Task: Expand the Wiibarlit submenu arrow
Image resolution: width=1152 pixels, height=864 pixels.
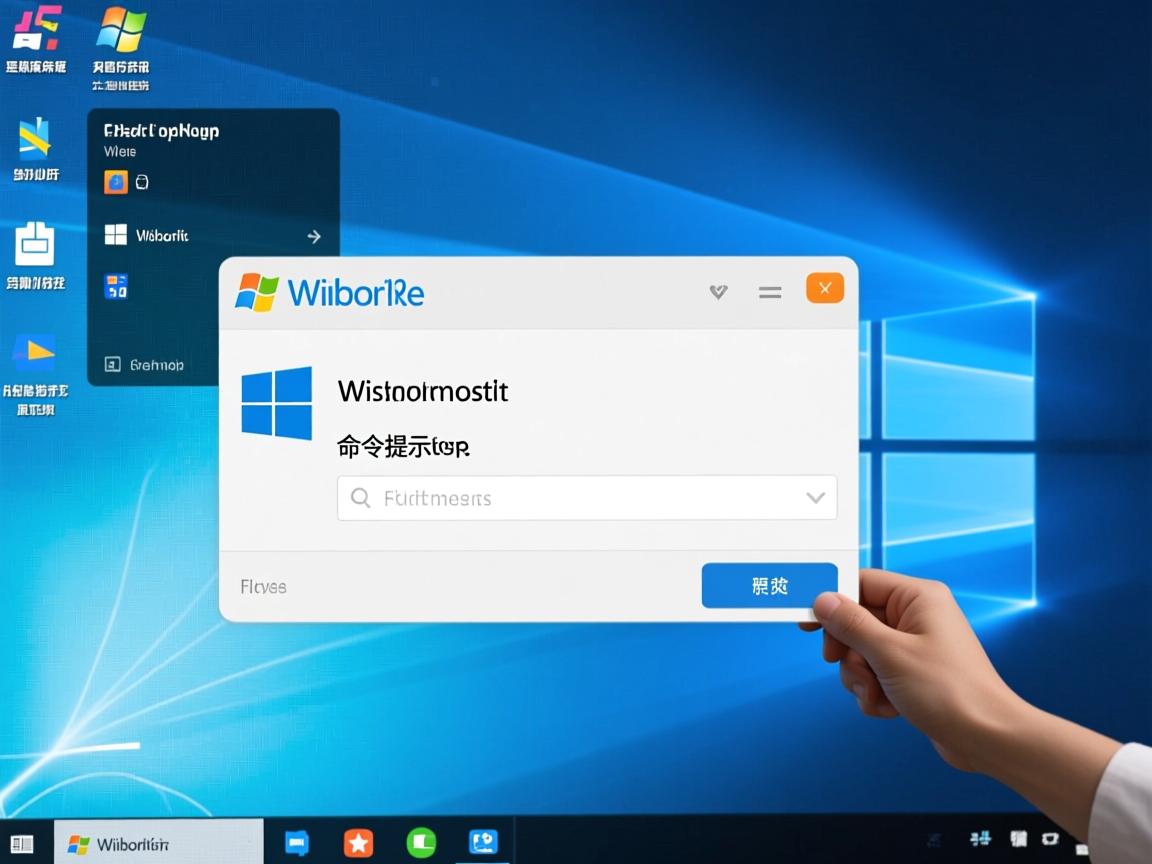Action: 313,236
